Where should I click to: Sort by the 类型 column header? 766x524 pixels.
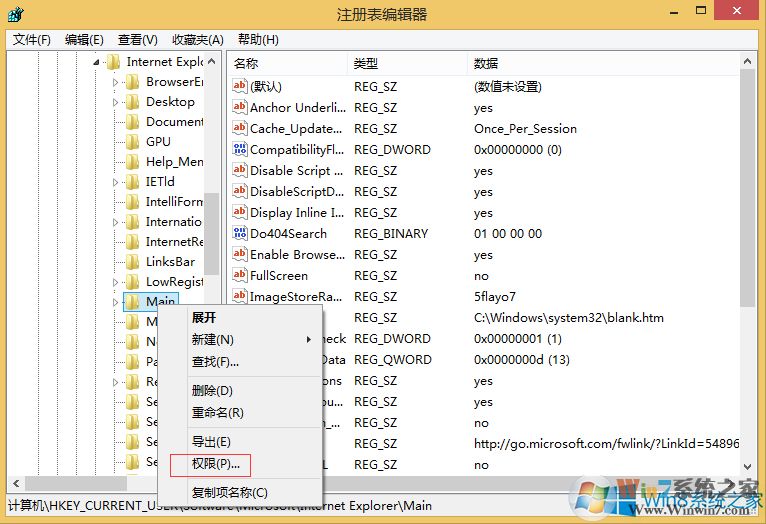[x=408, y=63]
